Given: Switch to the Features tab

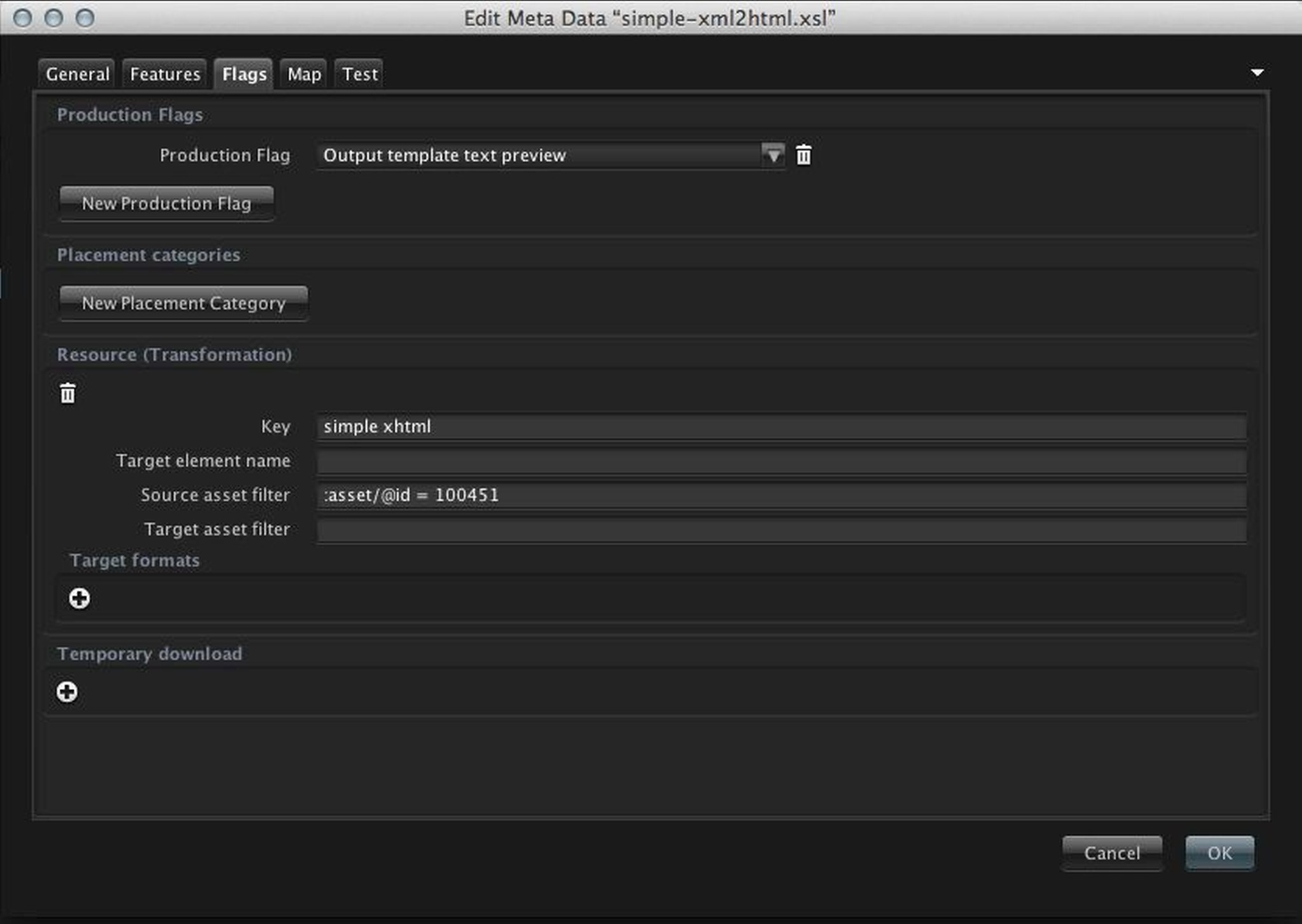Looking at the screenshot, I should pos(165,74).
